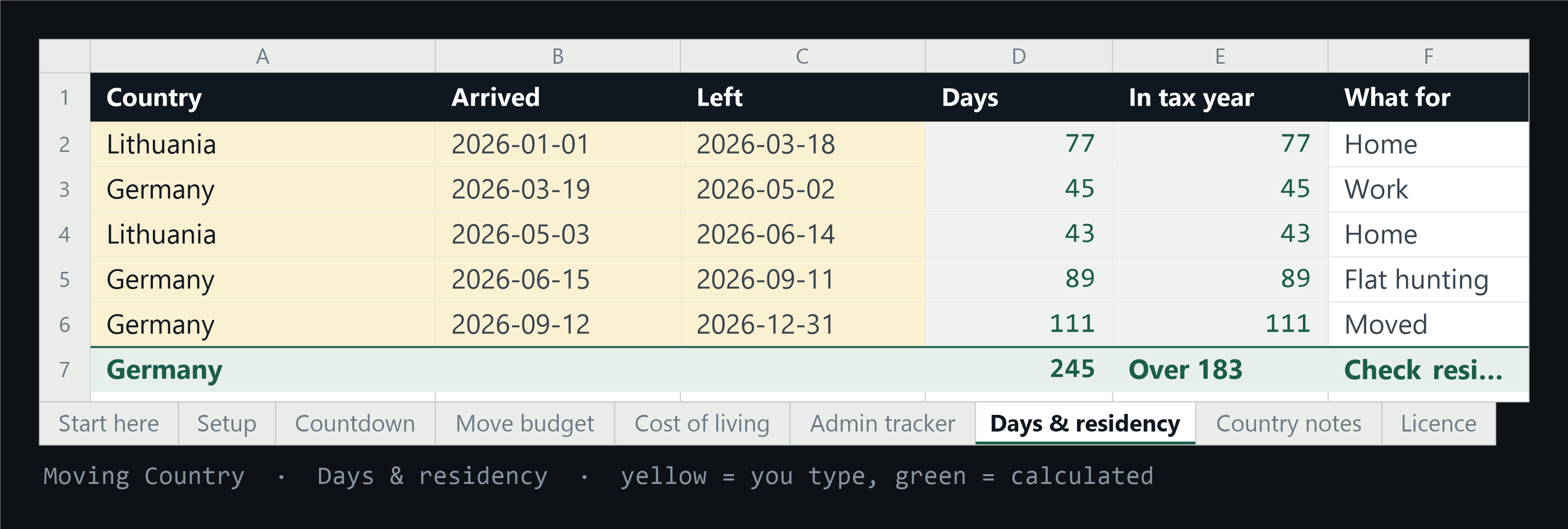Select column A header

tap(263, 57)
